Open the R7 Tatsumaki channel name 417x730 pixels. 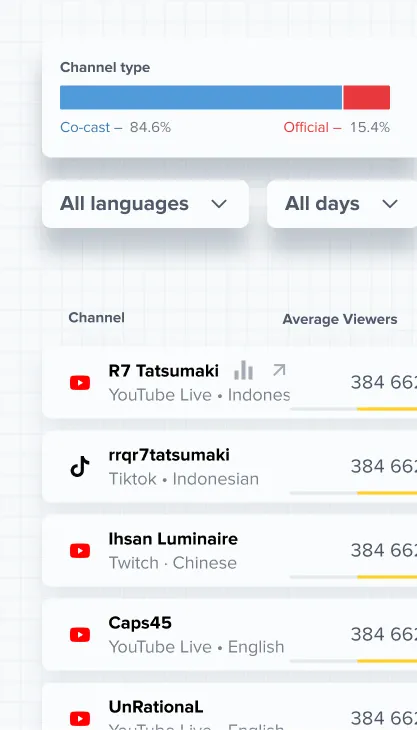click(163, 371)
